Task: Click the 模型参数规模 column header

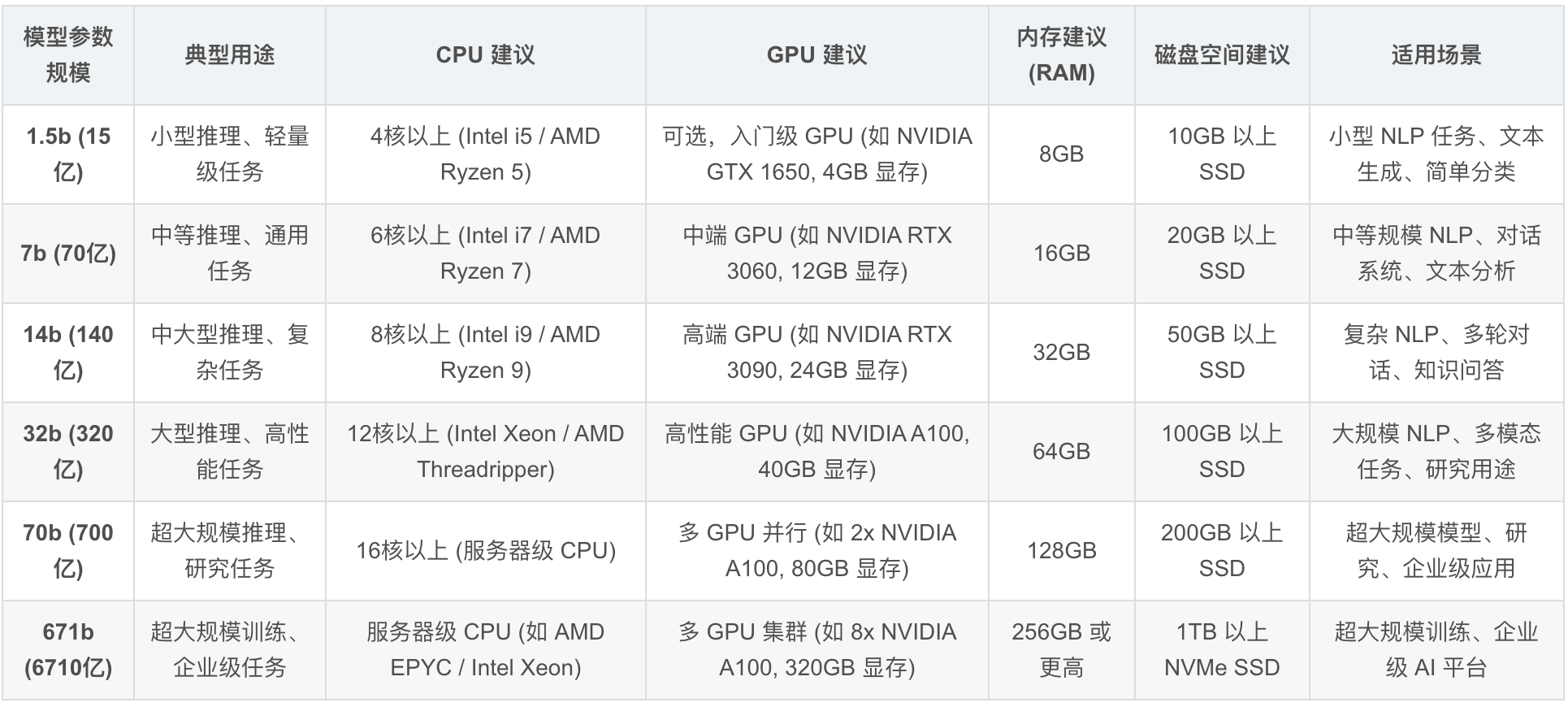Action: coord(68,54)
